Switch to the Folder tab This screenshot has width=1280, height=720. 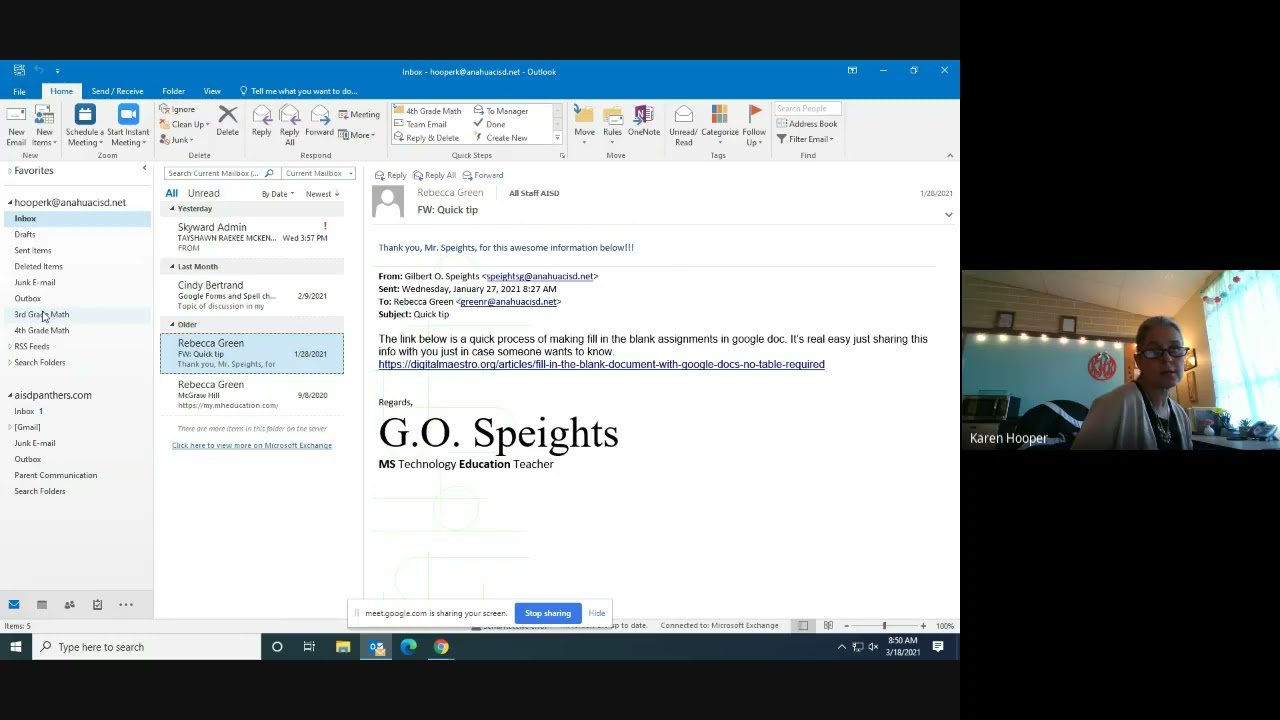[x=173, y=91]
